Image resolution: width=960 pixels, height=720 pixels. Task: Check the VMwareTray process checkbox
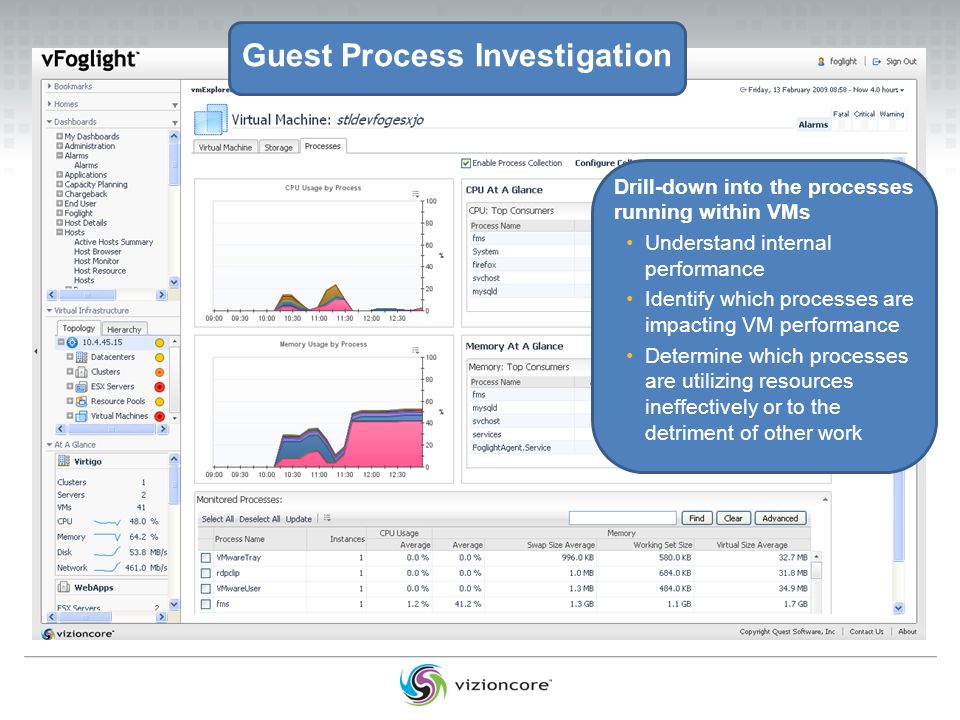tap(206, 558)
